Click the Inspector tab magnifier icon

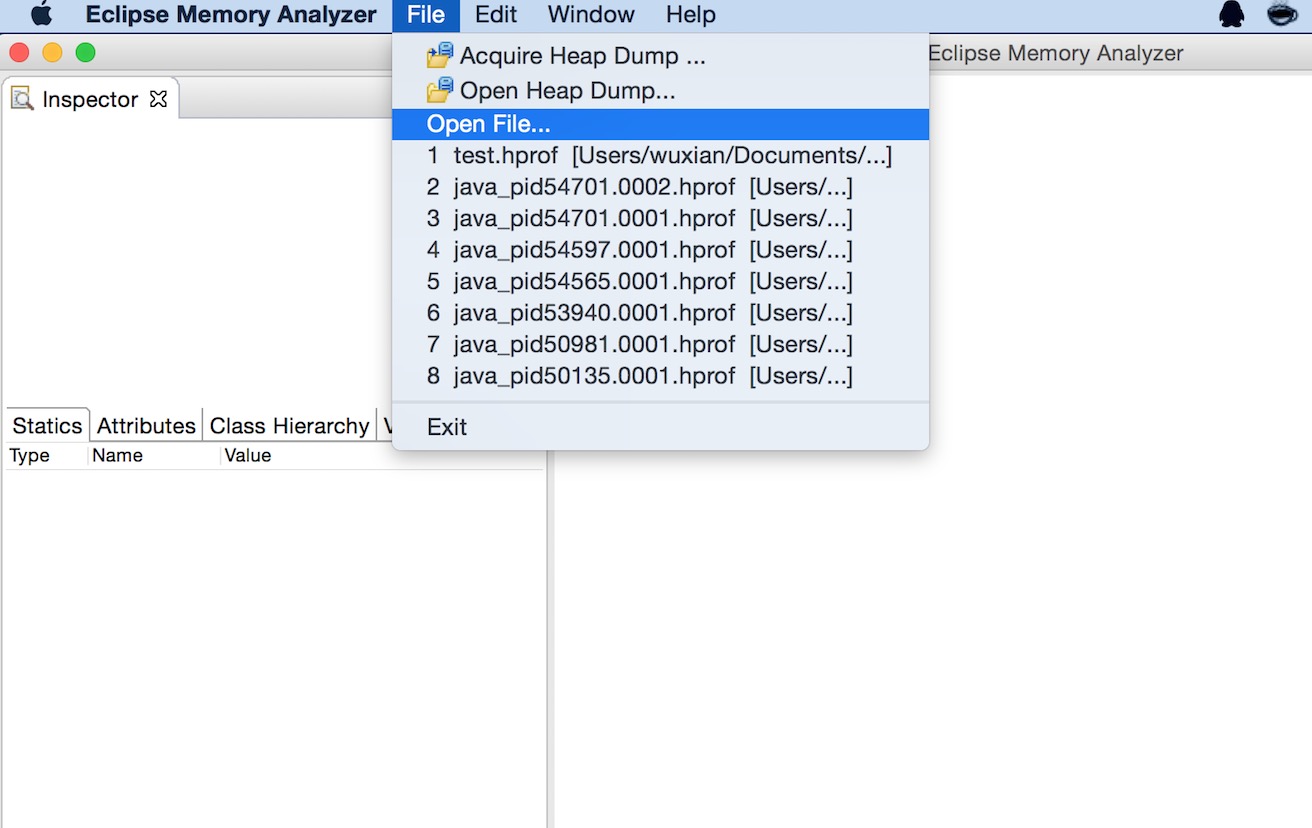[22, 99]
